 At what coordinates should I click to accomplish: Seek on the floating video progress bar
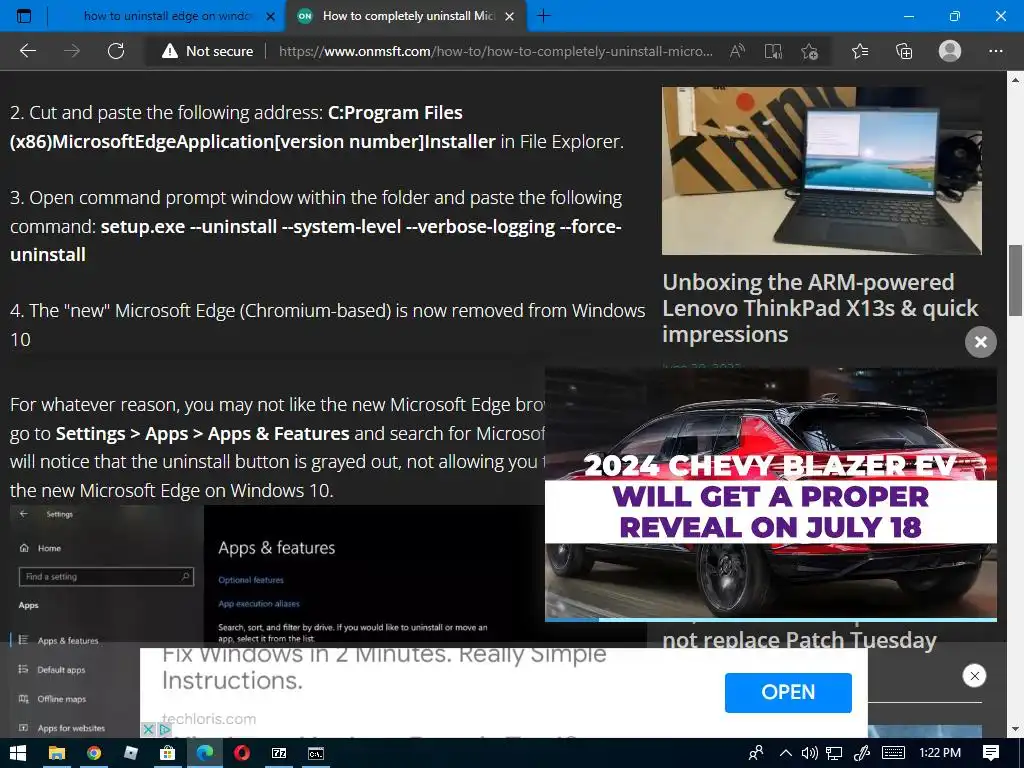[x=771, y=619]
